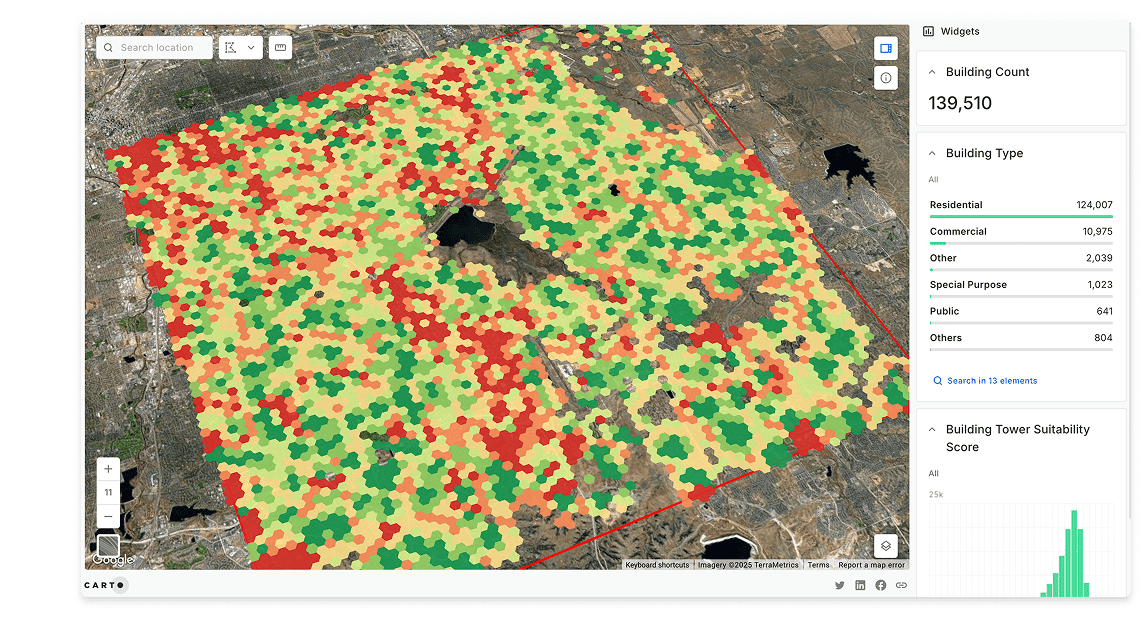Filter by the Residential category row
This screenshot has width=1146, height=618.
click(x=1020, y=205)
